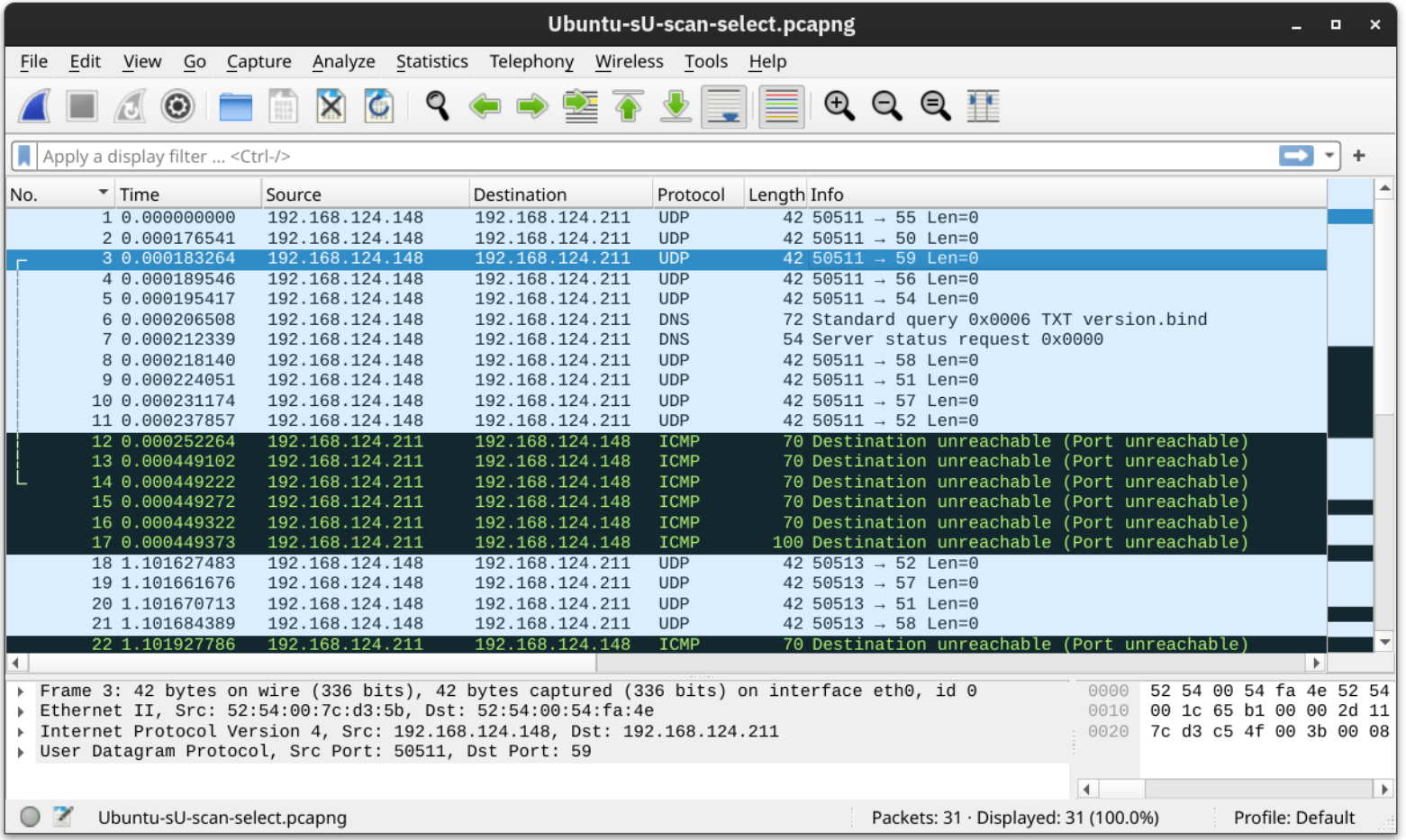The height and width of the screenshot is (840, 1406).
Task: Zoom out on packet text
Action: [886, 106]
